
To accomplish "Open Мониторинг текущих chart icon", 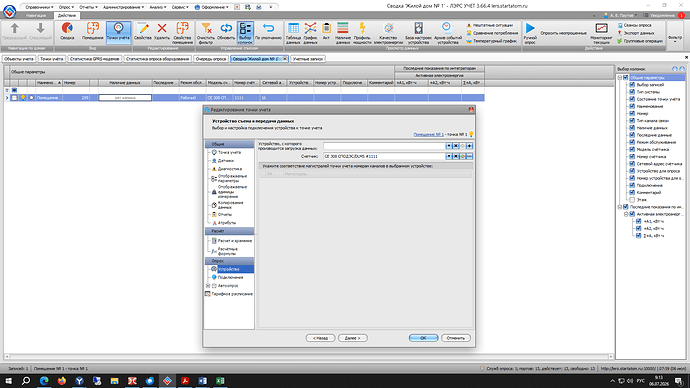I will [x=601, y=33].
